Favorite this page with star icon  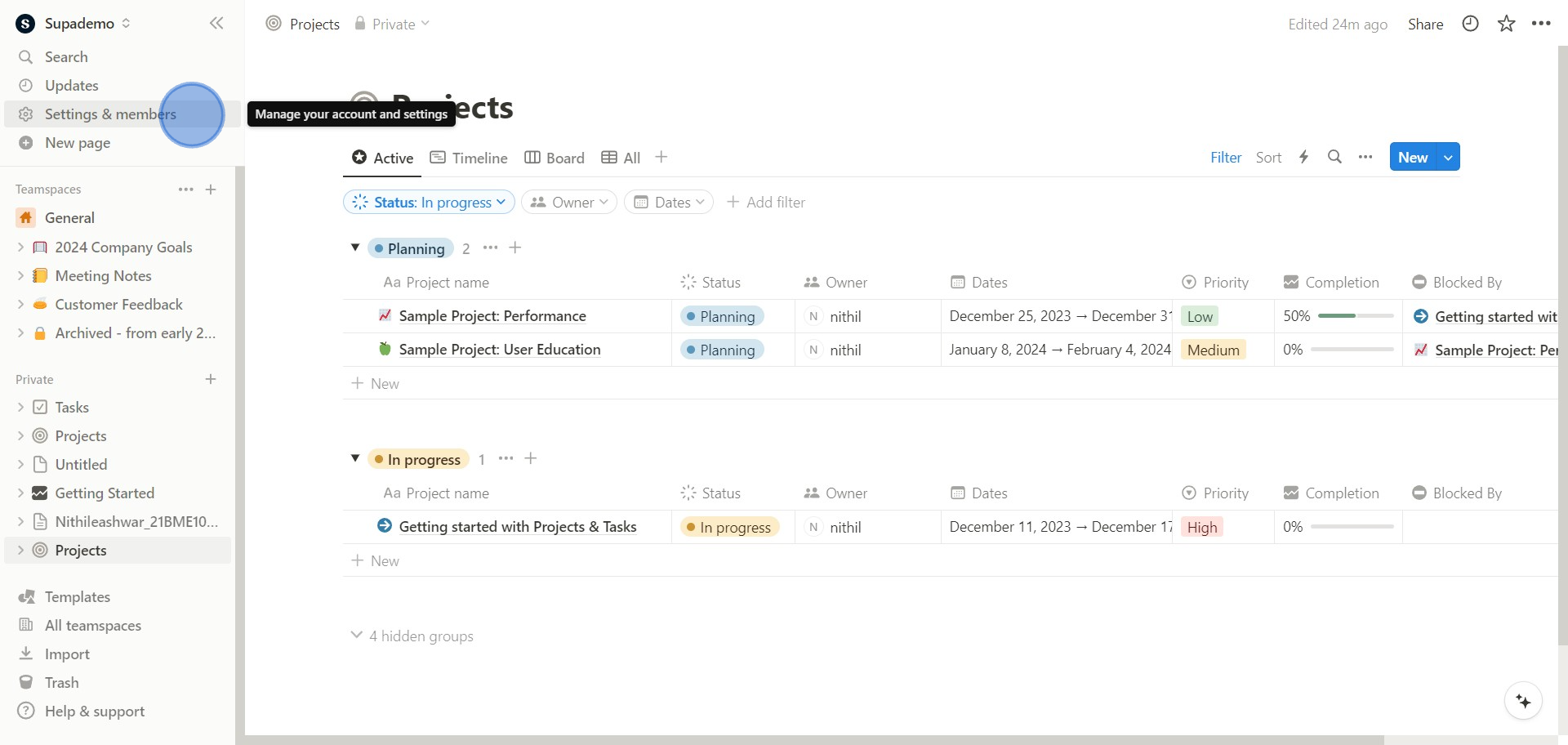(1506, 24)
